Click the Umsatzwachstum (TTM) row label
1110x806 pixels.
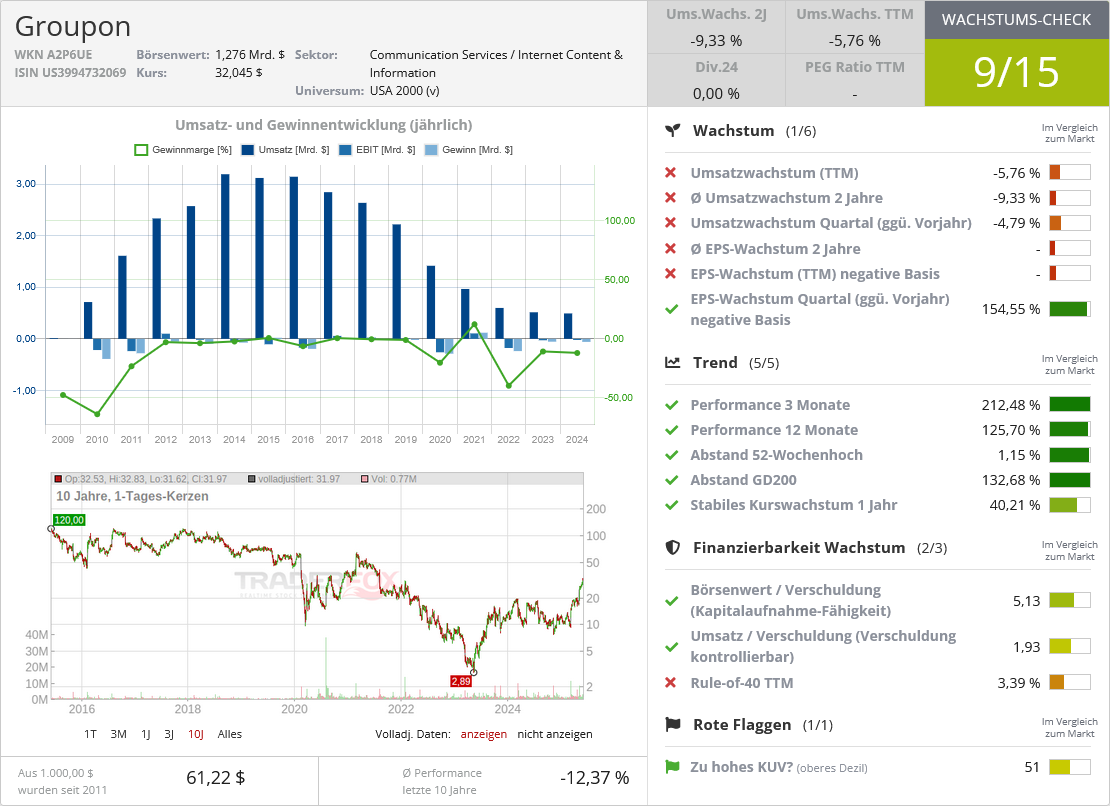pyautogui.click(x=774, y=173)
